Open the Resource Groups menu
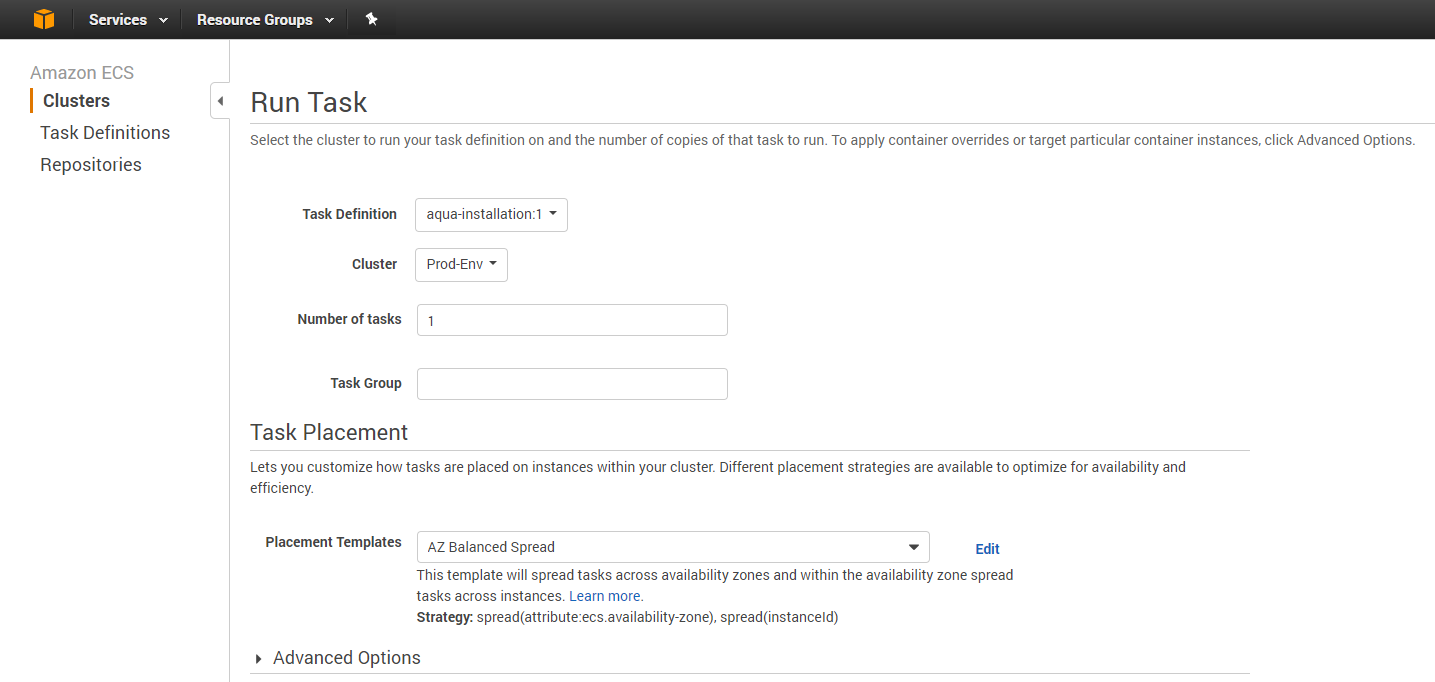 tap(265, 20)
